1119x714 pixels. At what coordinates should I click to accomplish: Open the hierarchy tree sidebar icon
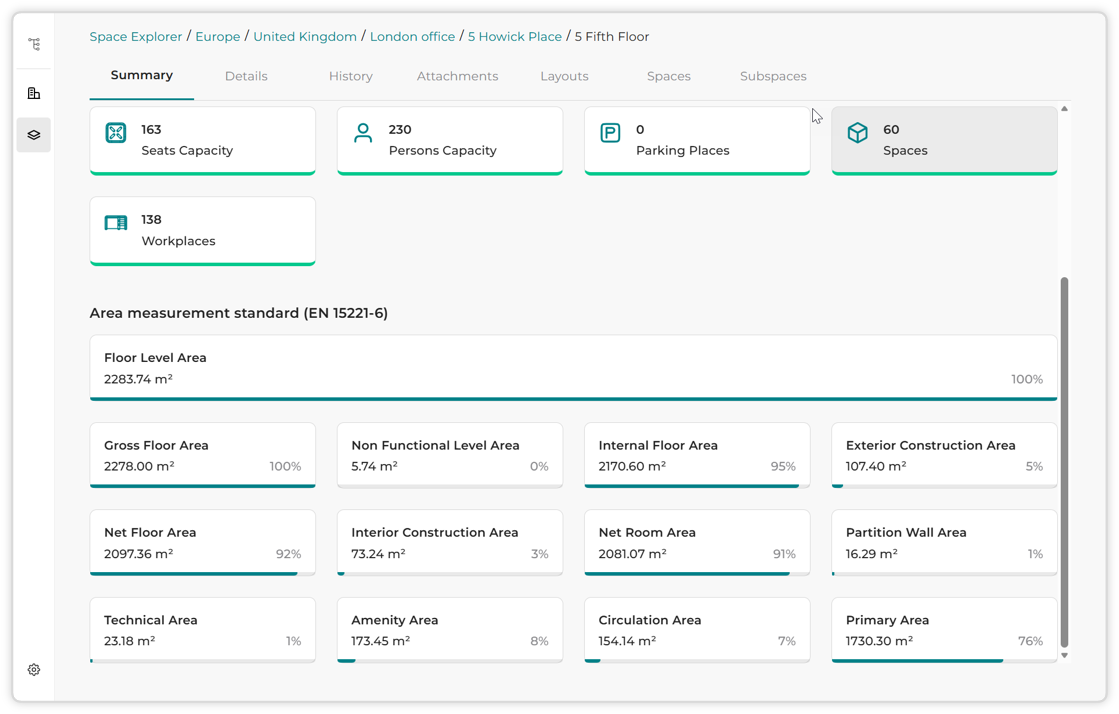pyautogui.click(x=34, y=44)
